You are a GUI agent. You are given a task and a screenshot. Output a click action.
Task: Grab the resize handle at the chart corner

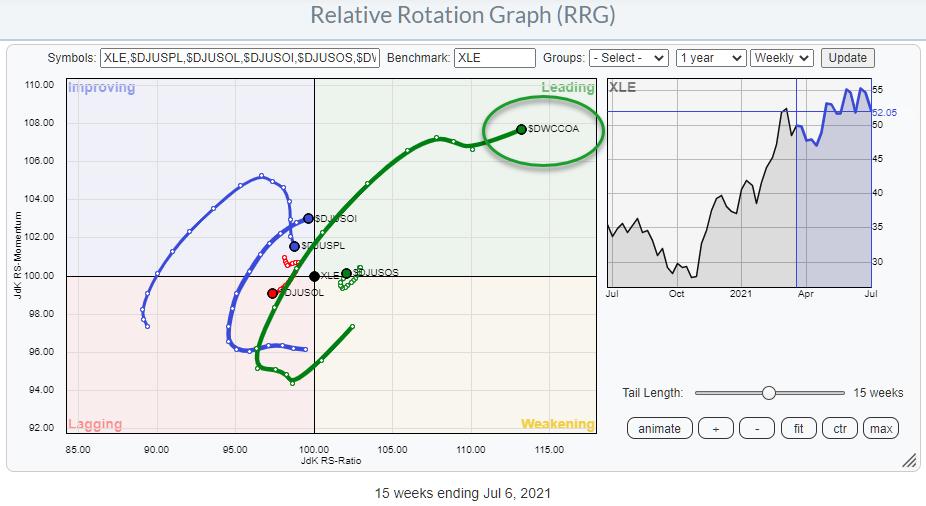(909, 461)
